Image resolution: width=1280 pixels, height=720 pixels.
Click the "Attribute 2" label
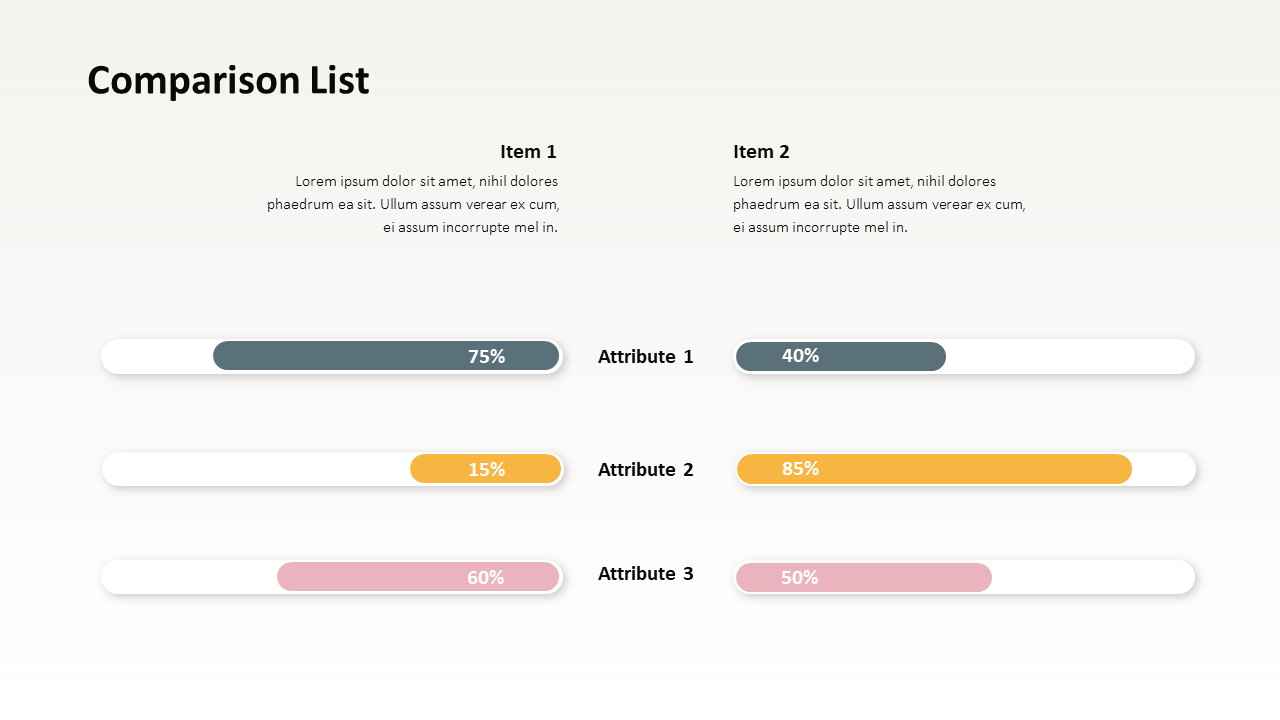(x=645, y=470)
